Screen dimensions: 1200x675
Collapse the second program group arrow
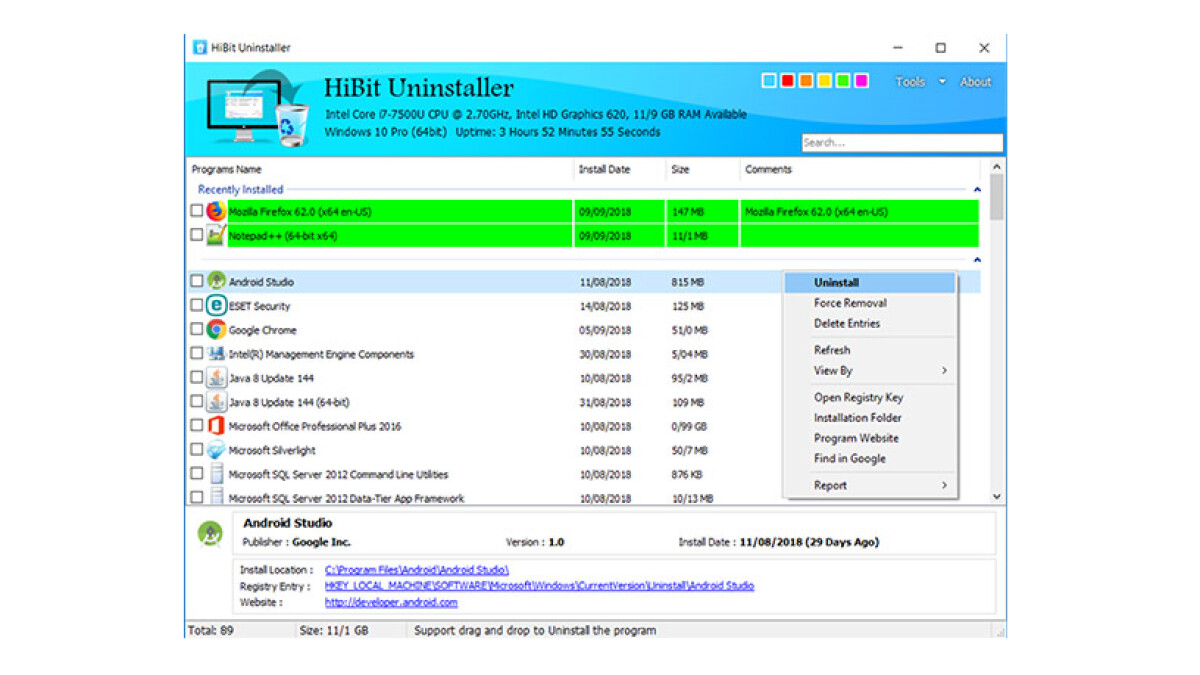977,260
